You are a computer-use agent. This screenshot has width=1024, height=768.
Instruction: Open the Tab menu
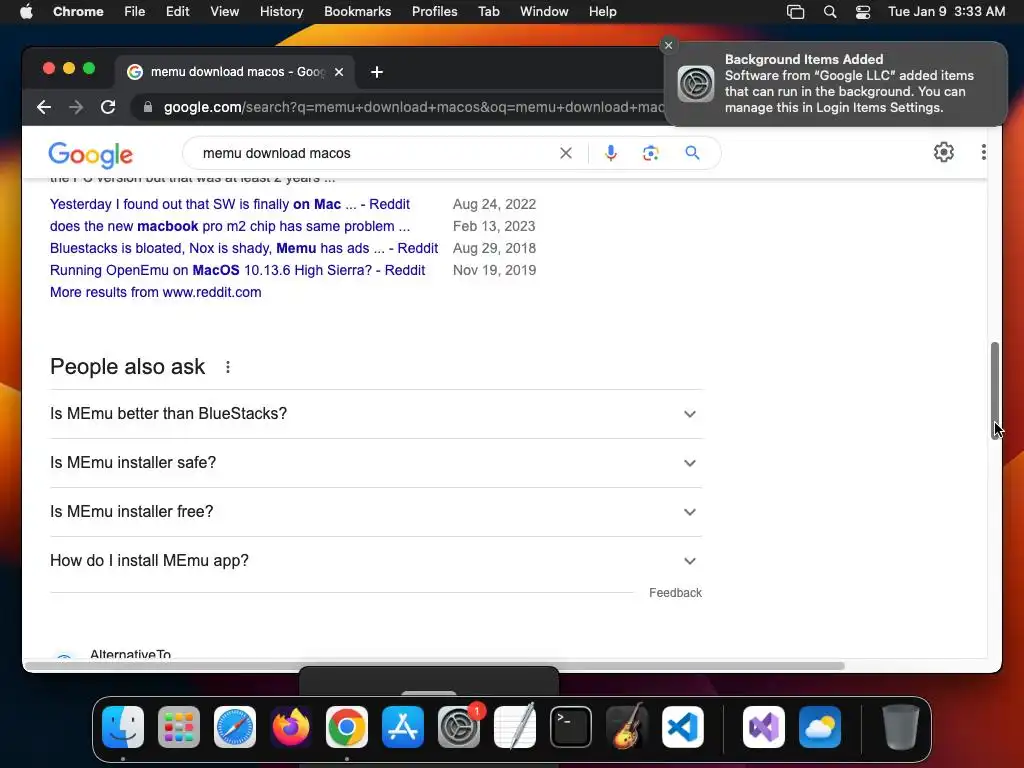488,12
